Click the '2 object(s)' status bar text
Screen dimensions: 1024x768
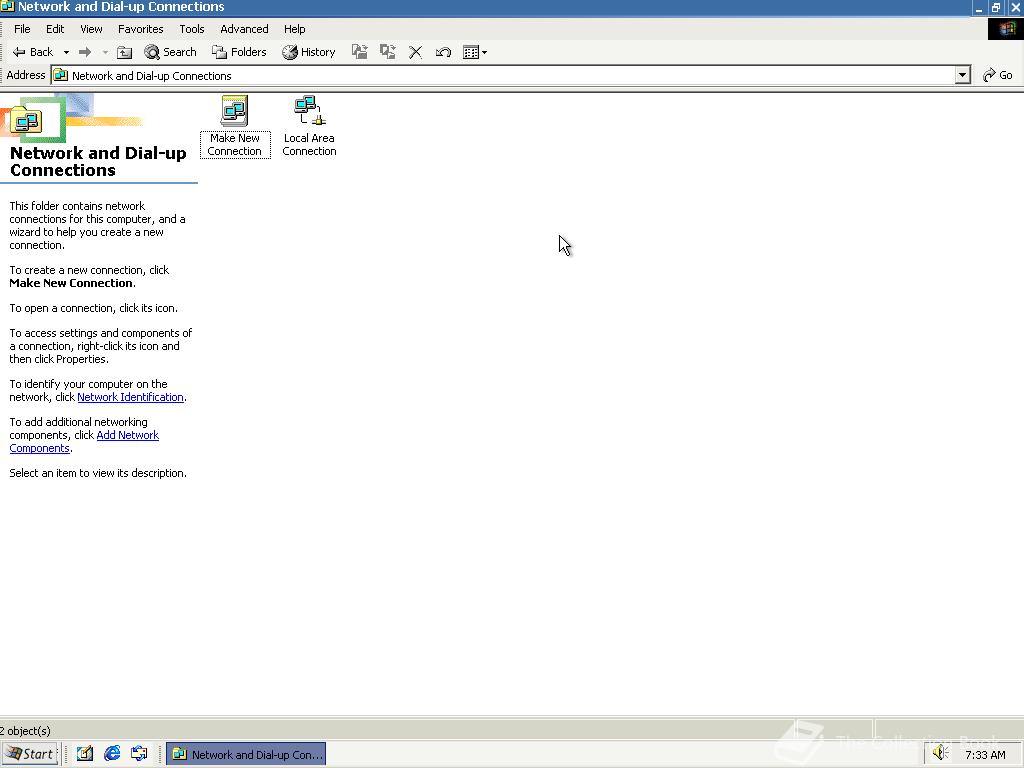click(25, 731)
